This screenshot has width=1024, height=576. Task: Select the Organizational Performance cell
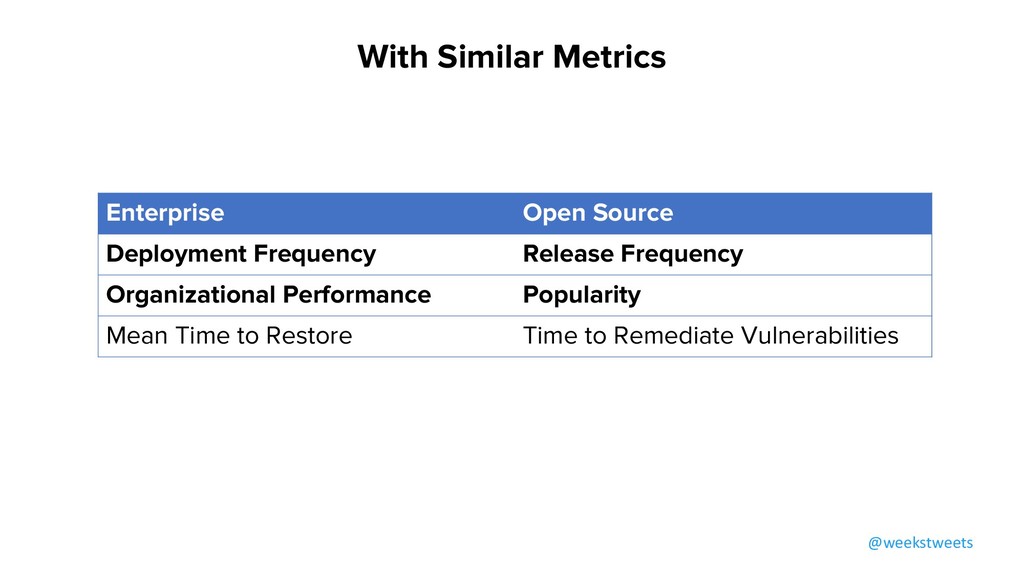point(306,295)
